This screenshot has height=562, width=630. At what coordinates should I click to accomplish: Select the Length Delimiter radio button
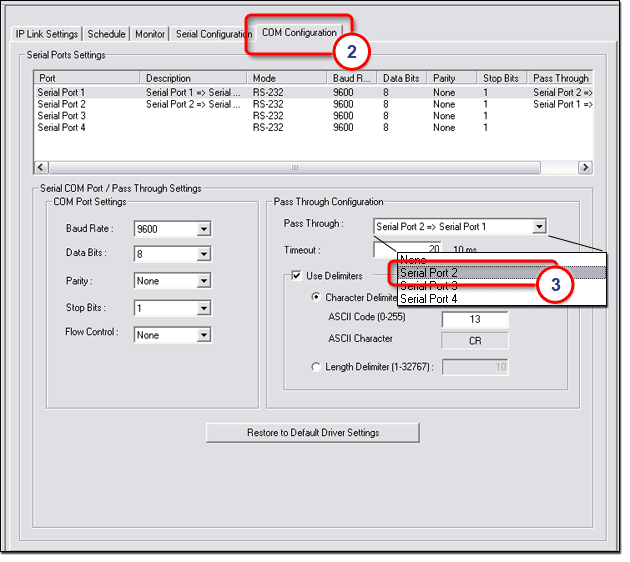[x=317, y=367]
